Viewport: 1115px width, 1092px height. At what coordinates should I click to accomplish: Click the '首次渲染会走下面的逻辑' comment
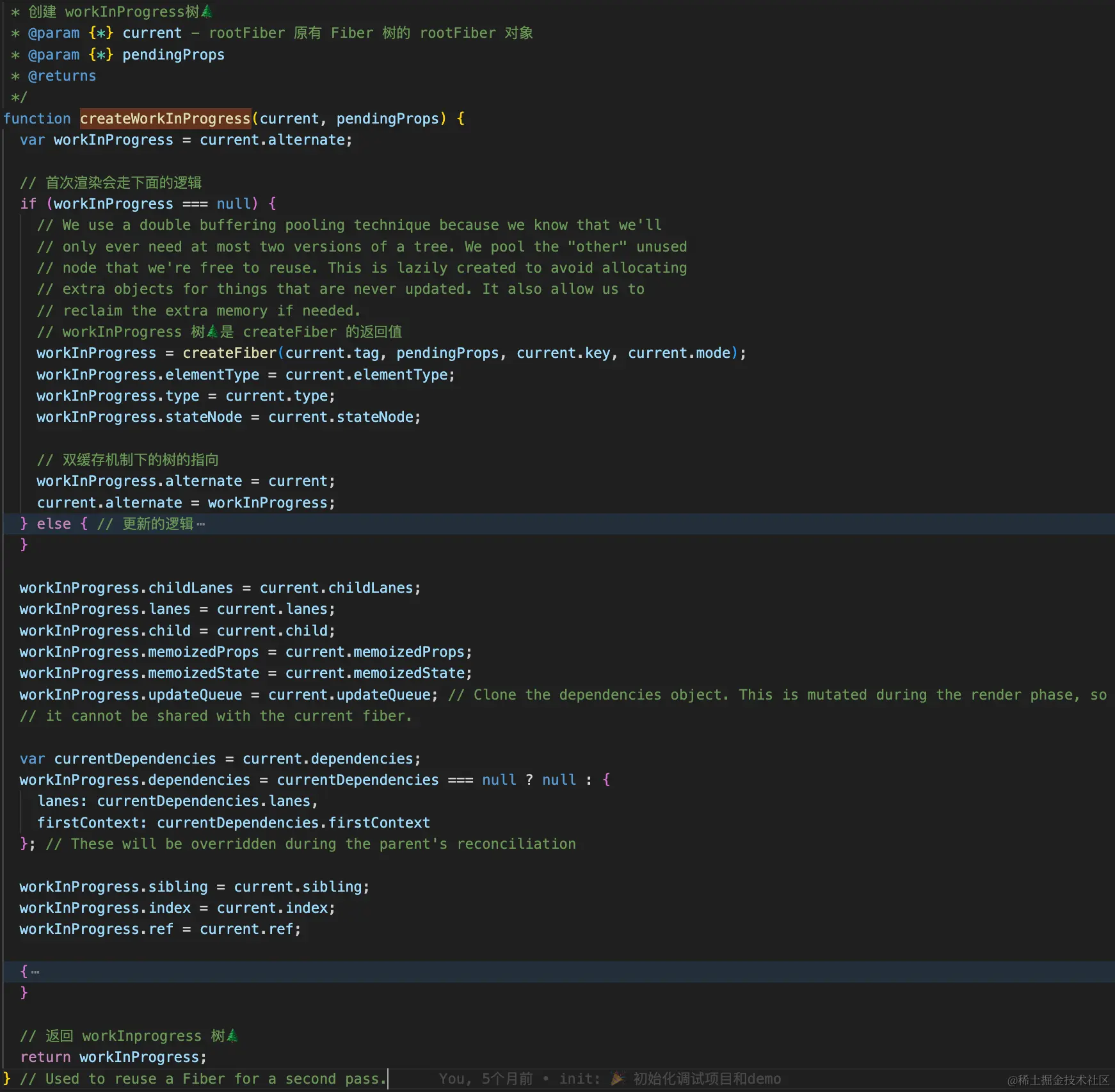coord(111,182)
